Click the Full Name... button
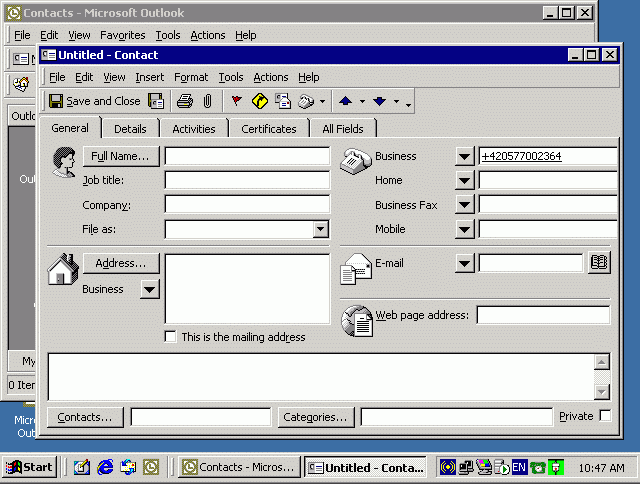 click(121, 156)
